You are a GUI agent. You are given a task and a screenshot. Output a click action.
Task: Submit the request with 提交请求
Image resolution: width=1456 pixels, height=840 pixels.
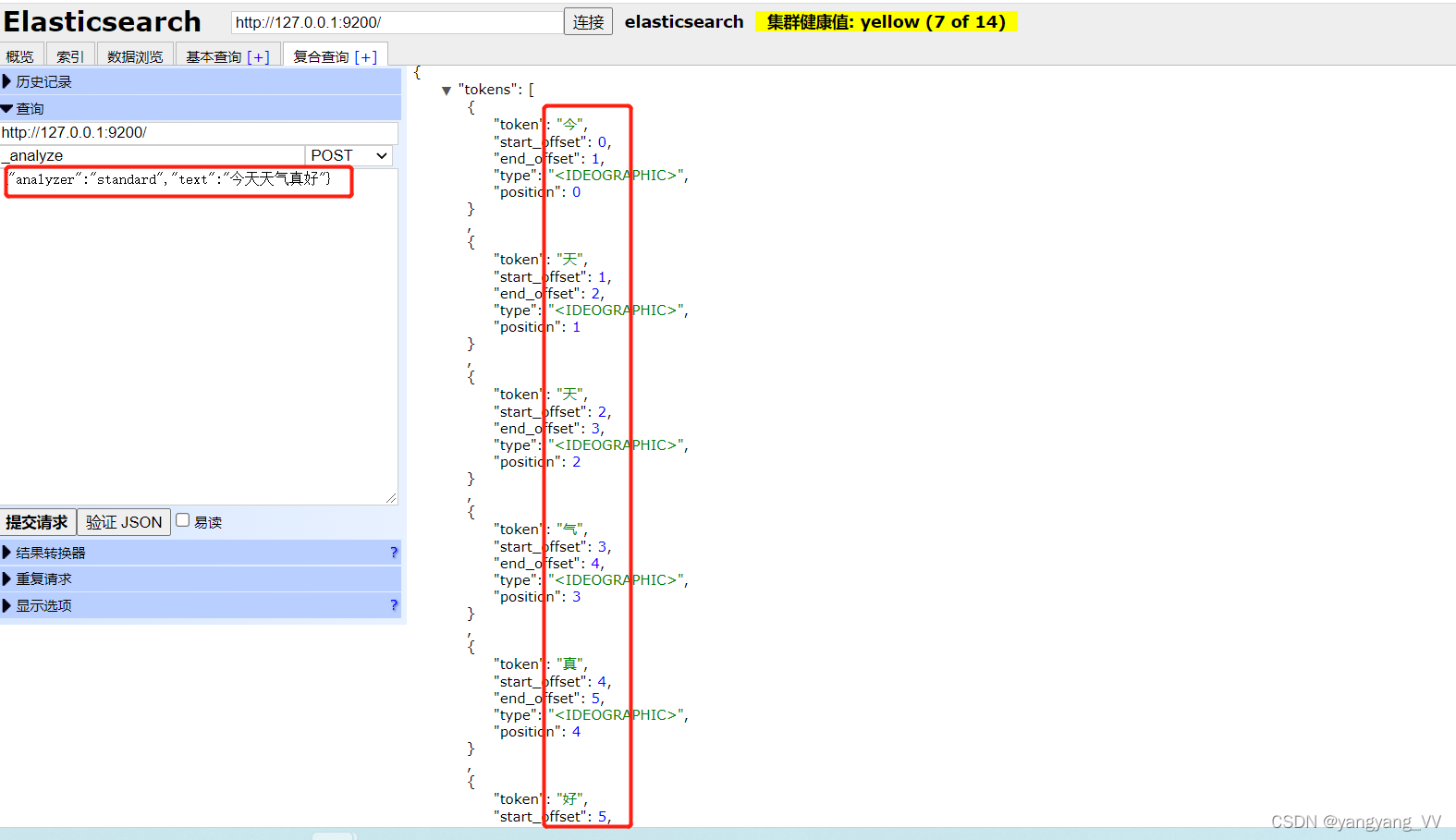coord(37,522)
